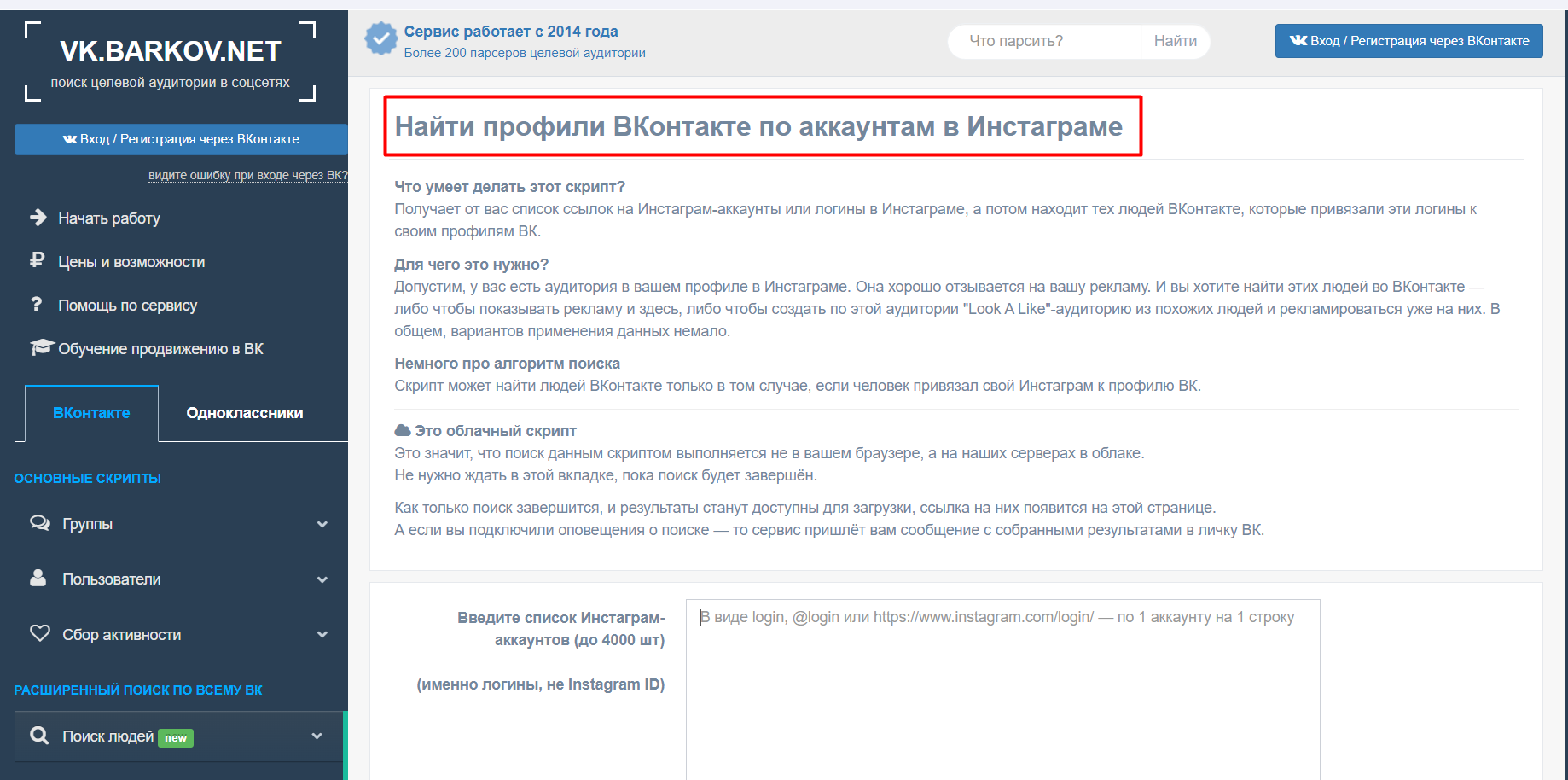This screenshot has width=1568, height=780.
Task: Click the page title about Инстаграме profiles
Action: click(758, 126)
